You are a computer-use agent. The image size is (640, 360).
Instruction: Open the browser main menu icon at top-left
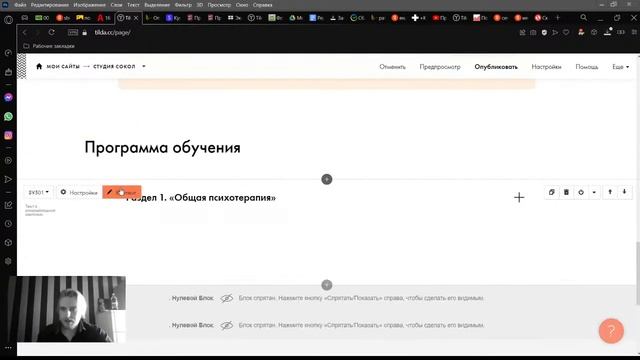[8, 20]
